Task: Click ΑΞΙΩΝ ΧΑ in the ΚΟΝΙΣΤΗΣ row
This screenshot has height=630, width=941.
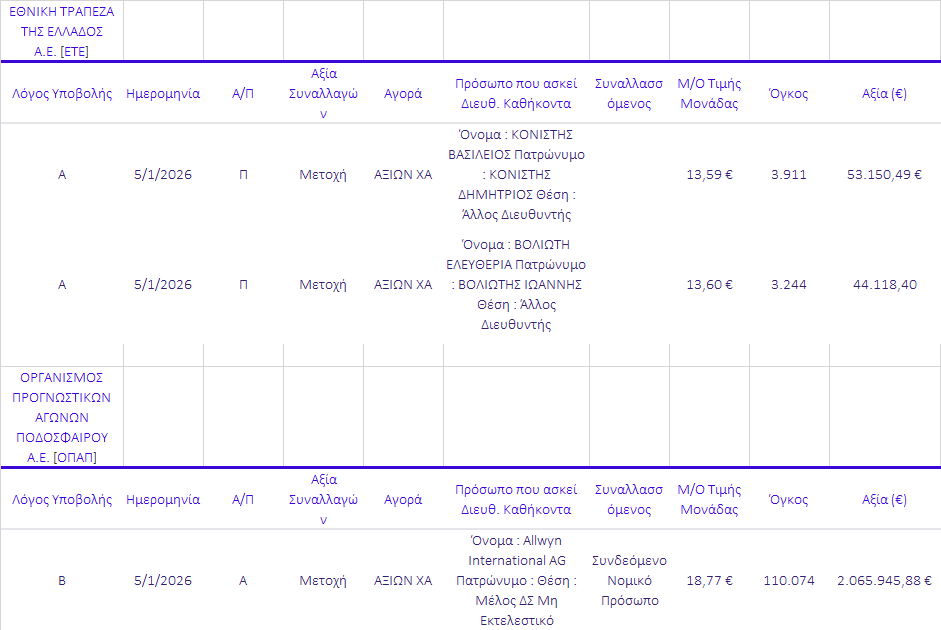Action: pyautogui.click(x=403, y=175)
